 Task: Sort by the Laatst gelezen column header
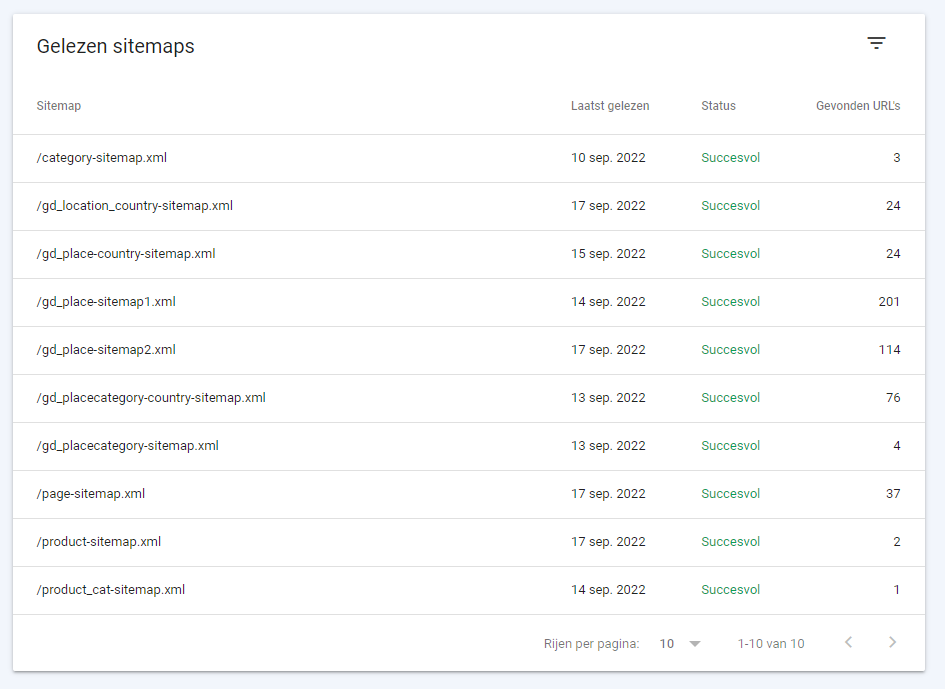pos(610,105)
